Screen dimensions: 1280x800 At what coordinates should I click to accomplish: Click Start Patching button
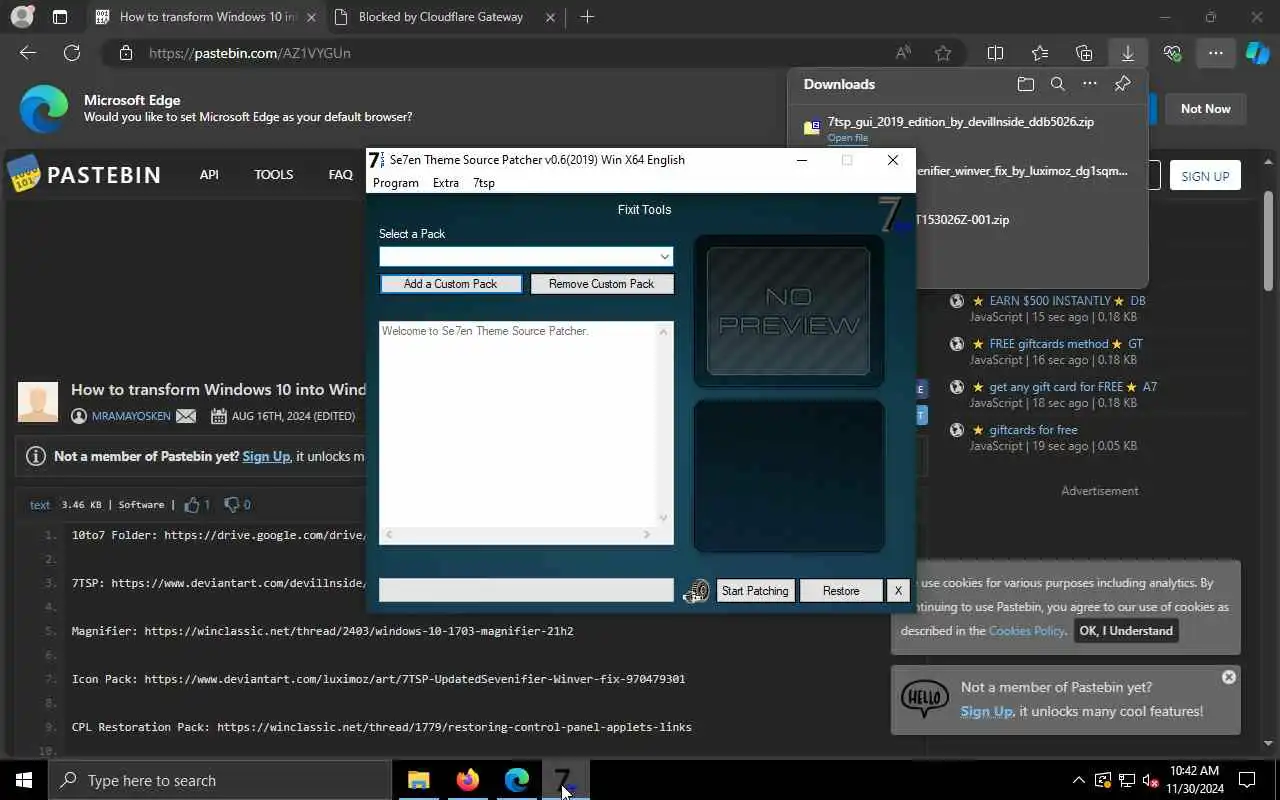pyautogui.click(x=755, y=591)
